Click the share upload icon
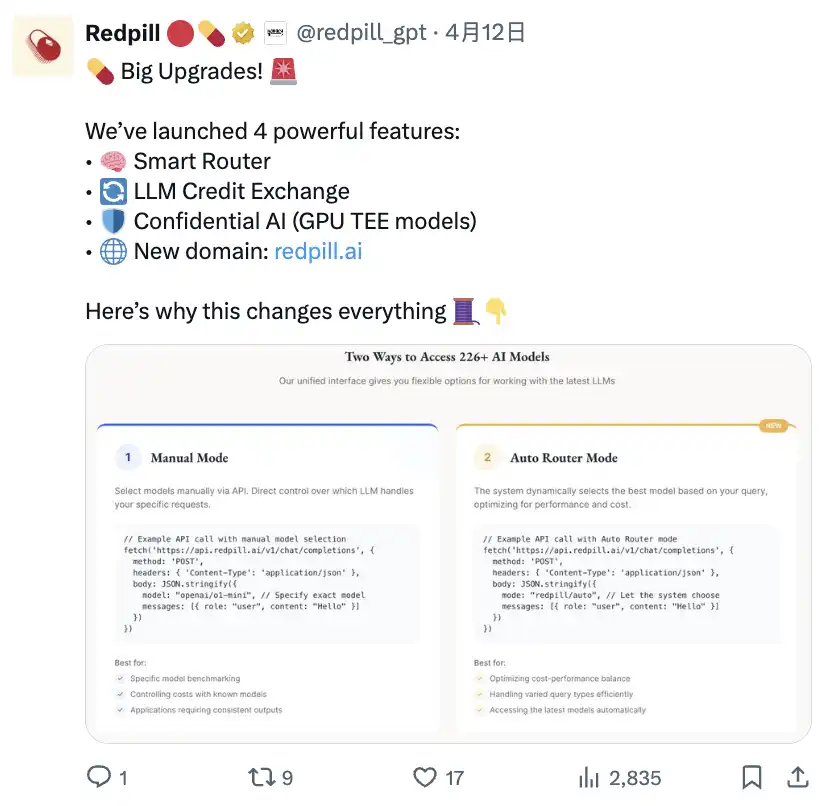 798,777
